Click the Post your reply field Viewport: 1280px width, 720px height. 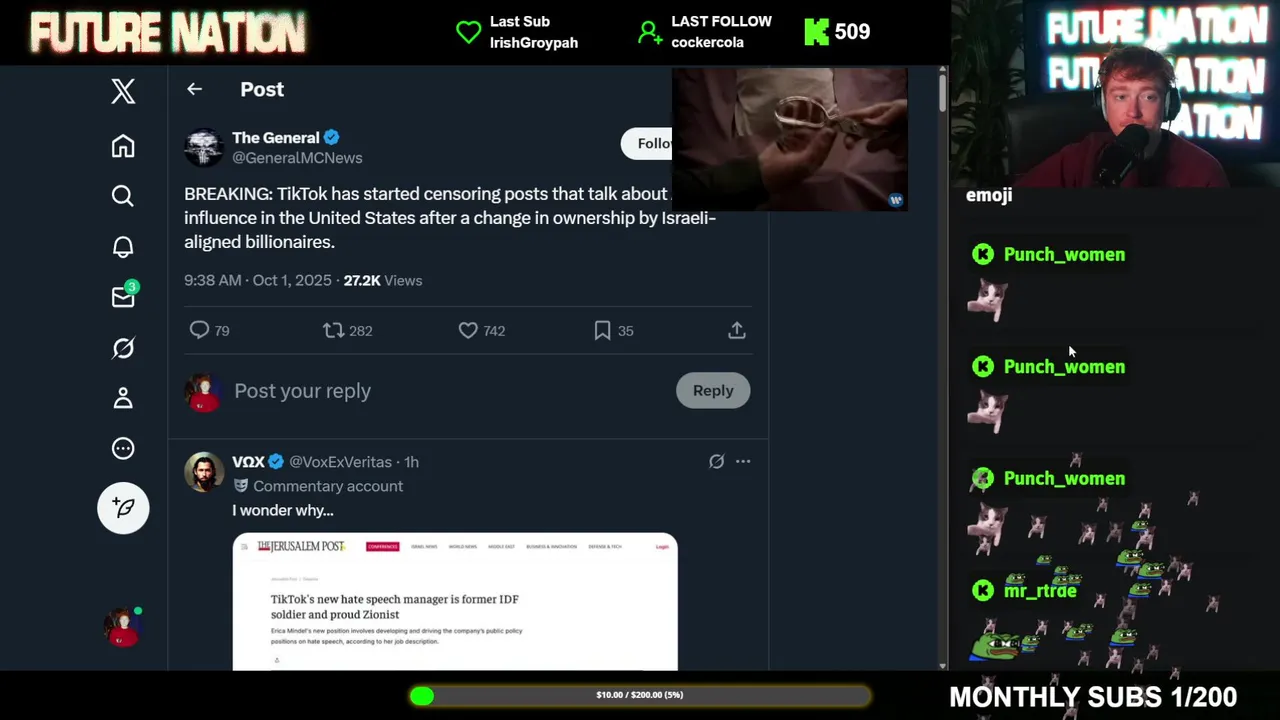tap(450, 391)
